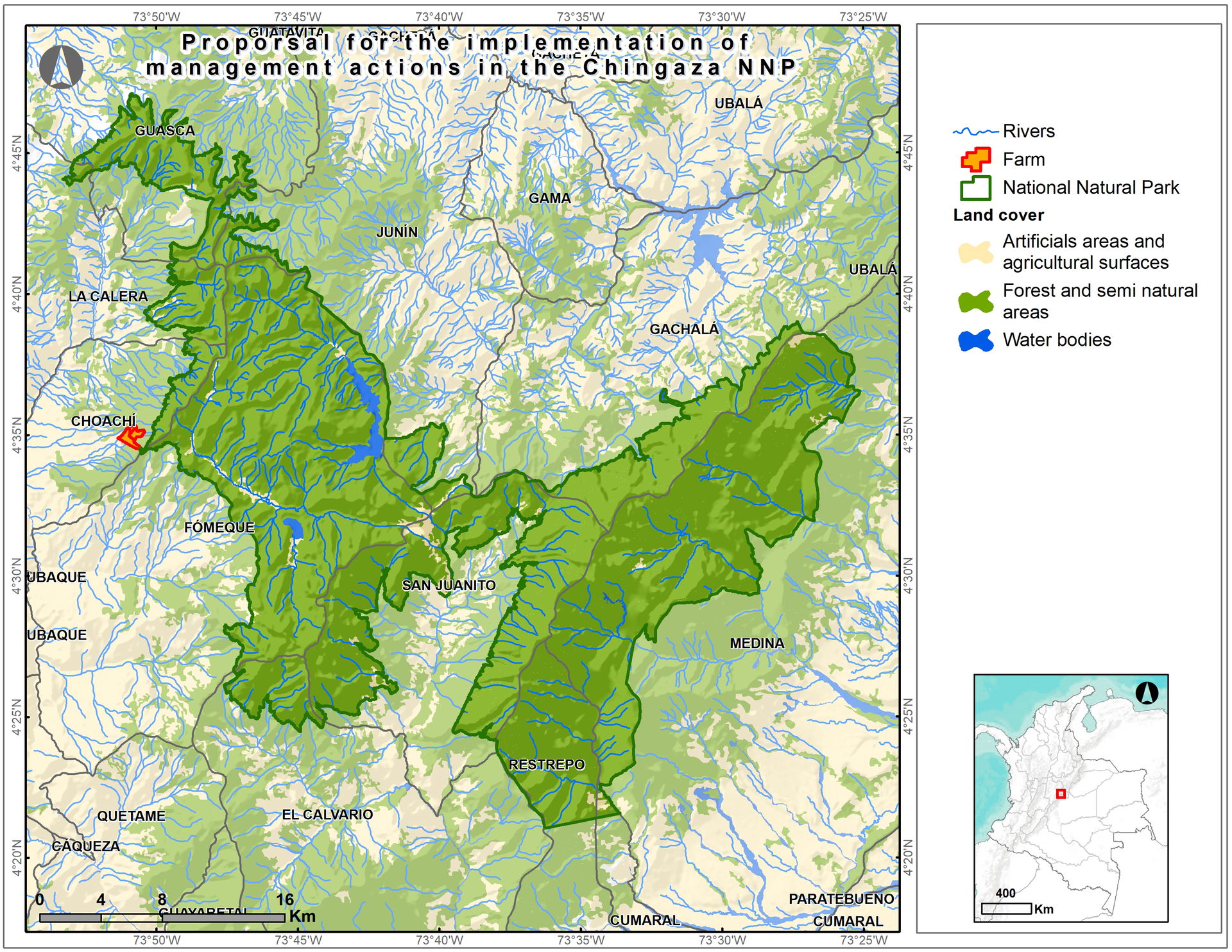Click the Artificials areas legend color swatch

[975, 253]
